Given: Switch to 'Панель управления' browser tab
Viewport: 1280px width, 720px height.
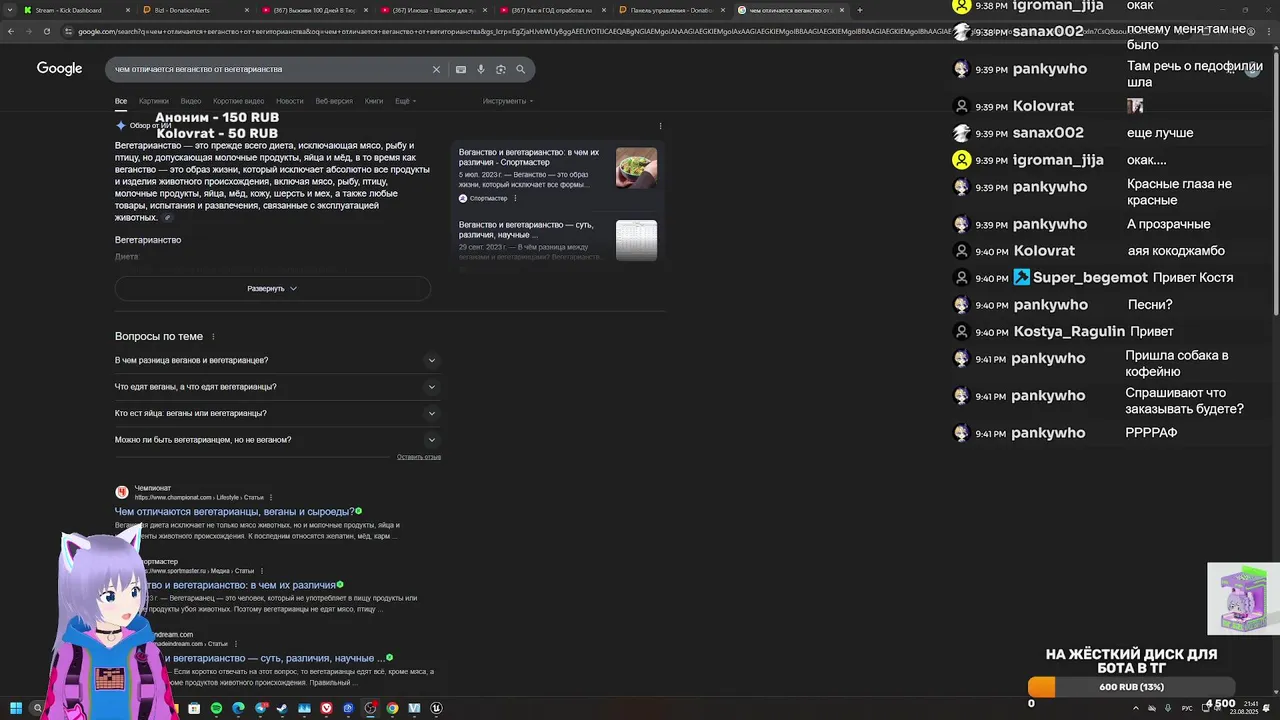Looking at the screenshot, I should 672,10.
